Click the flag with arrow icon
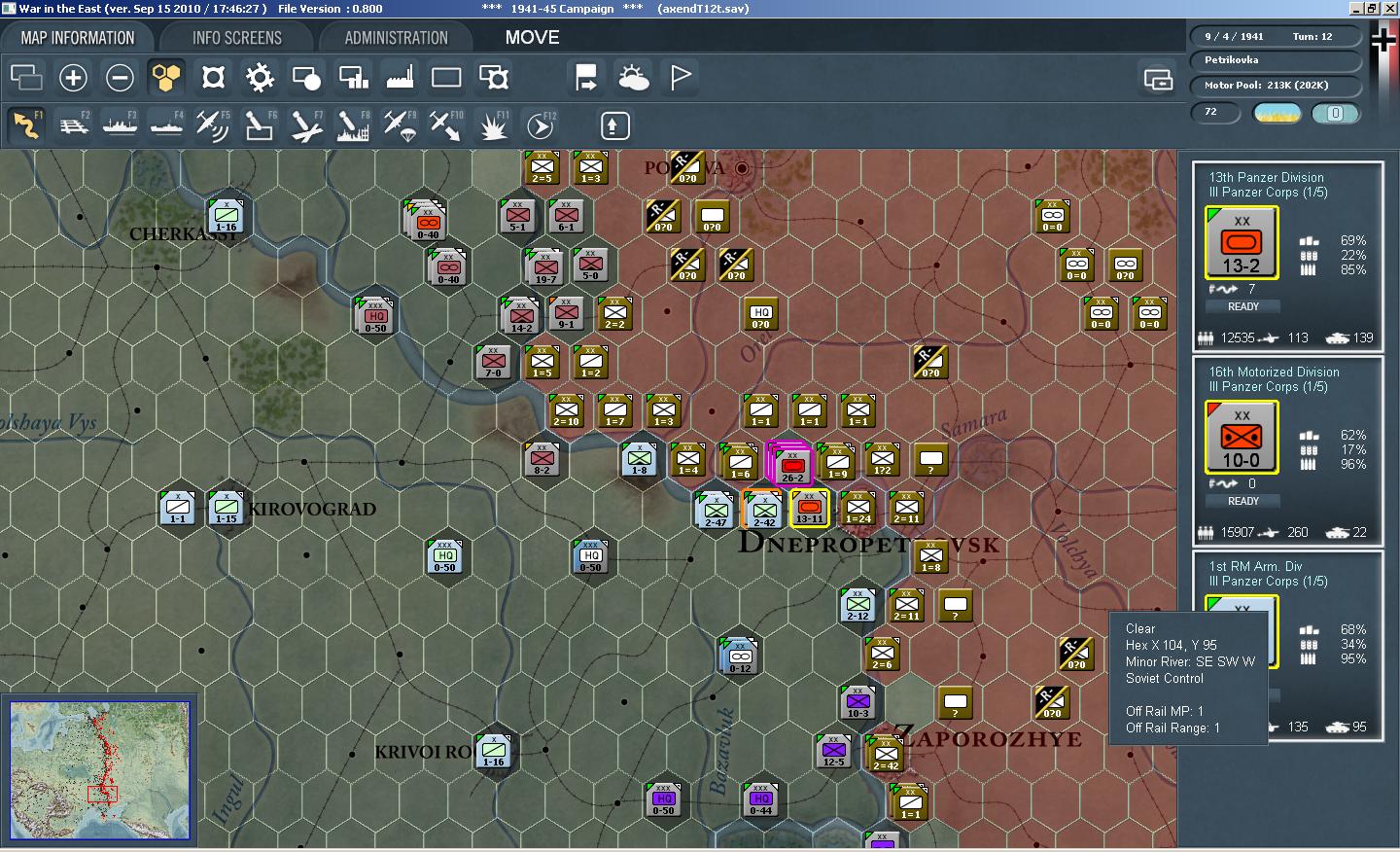Screen dimensions: 1400x852 (586, 77)
